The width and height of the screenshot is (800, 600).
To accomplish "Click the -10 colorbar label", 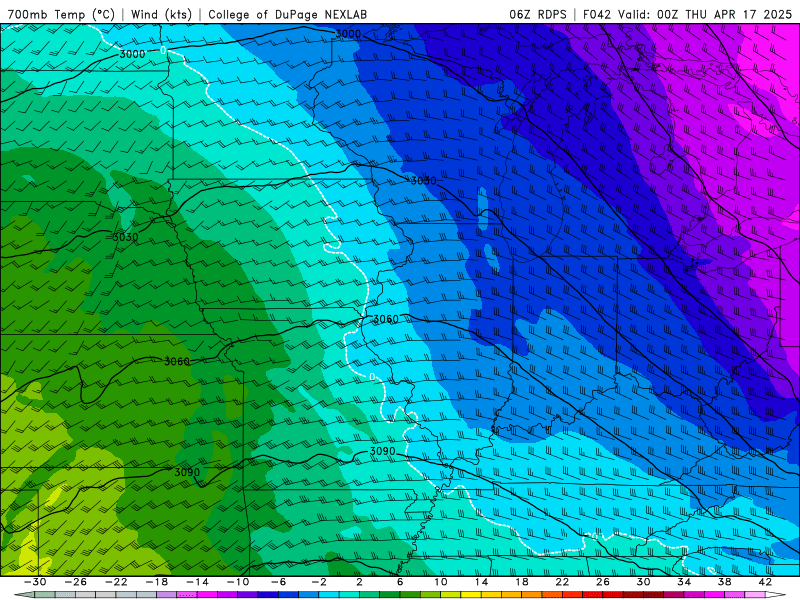I will pos(238,582).
